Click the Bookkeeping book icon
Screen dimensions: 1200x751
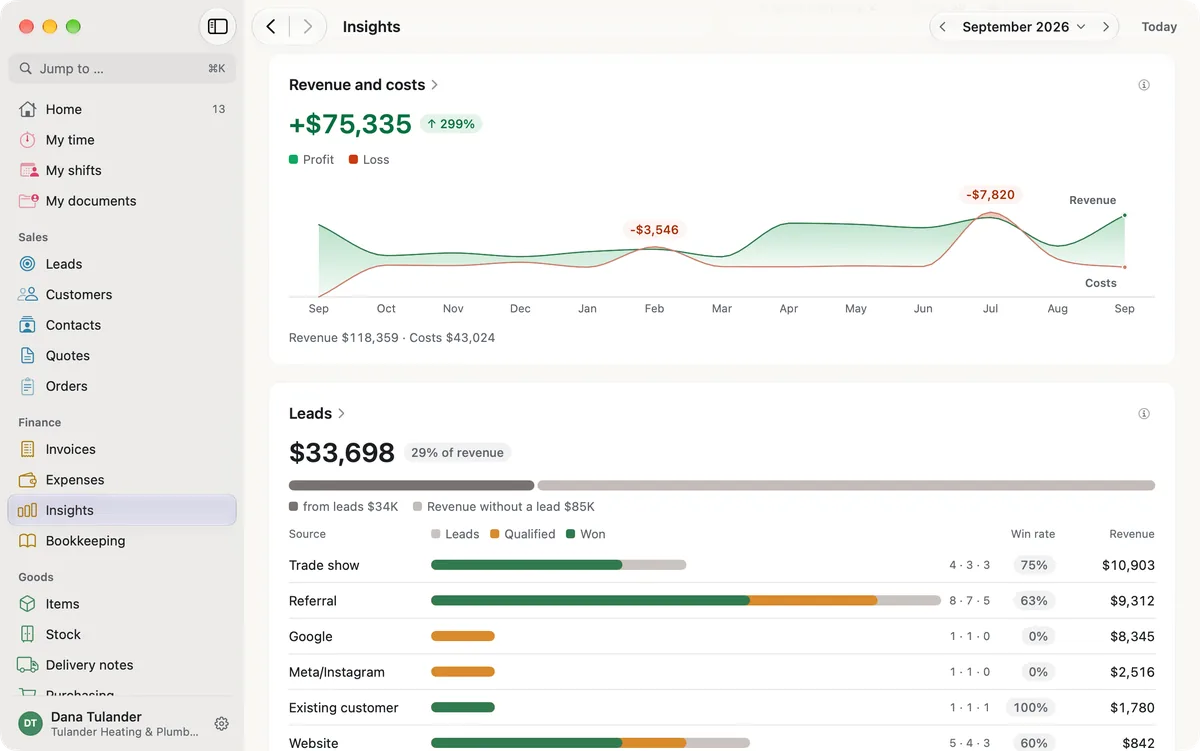click(28, 541)
